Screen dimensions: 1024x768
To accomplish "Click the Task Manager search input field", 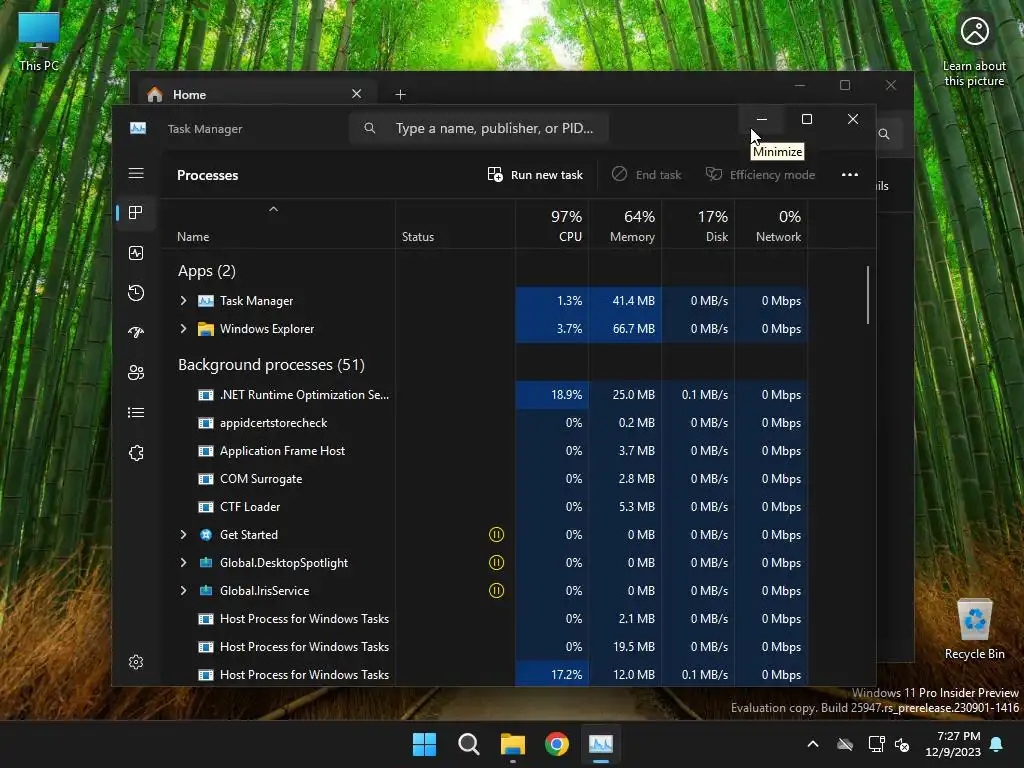I will [x=479, y=128].
